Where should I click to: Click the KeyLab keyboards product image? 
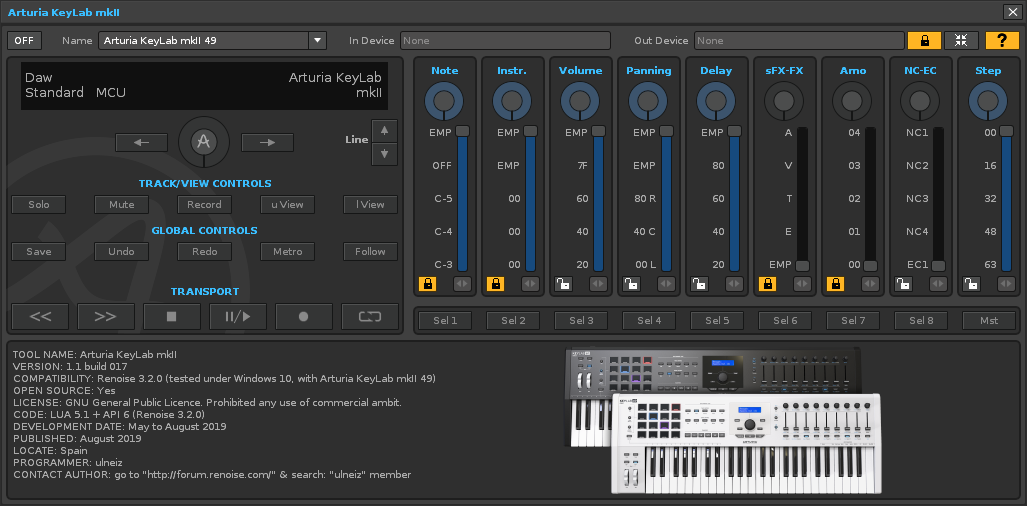722,420
